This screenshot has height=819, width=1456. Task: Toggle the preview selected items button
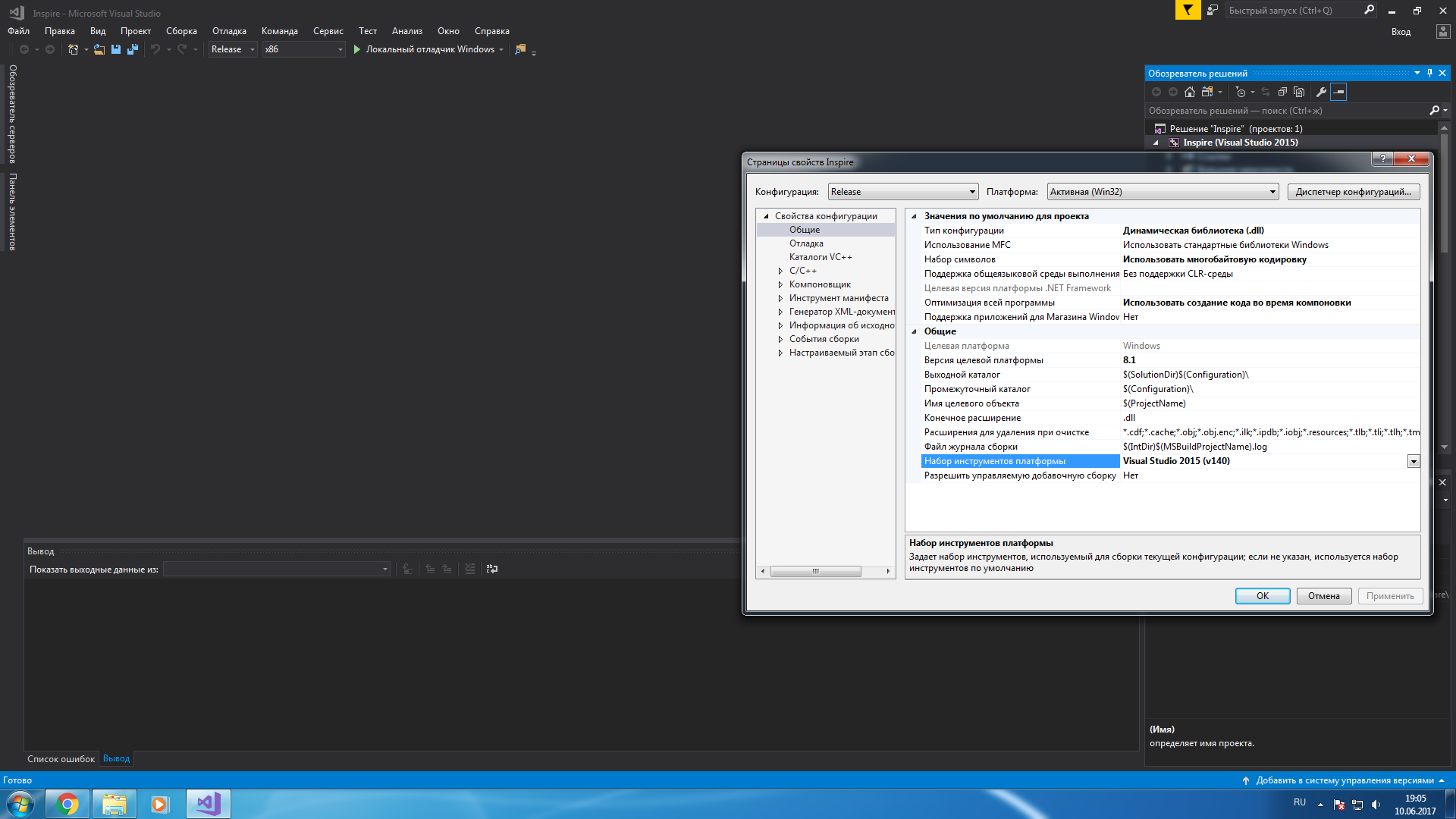tap(1338, 92)
